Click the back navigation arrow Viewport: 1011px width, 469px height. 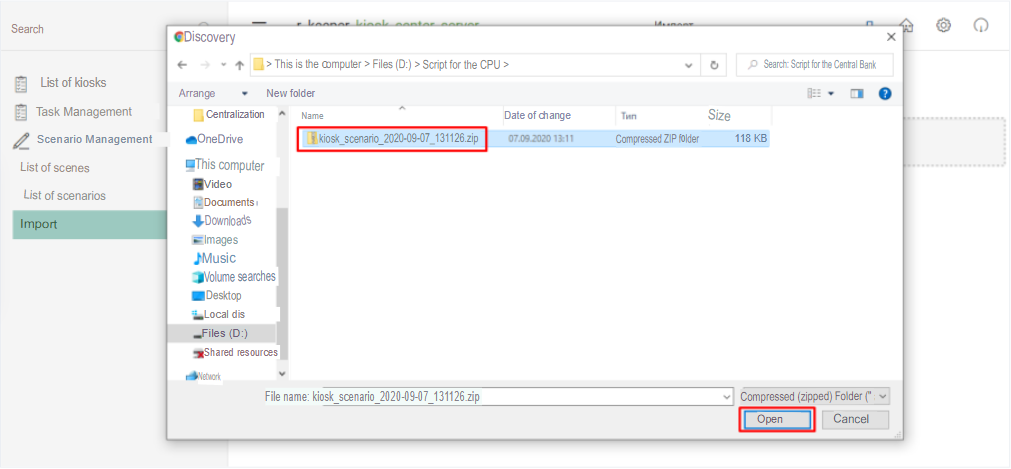(x=182, y=64)
